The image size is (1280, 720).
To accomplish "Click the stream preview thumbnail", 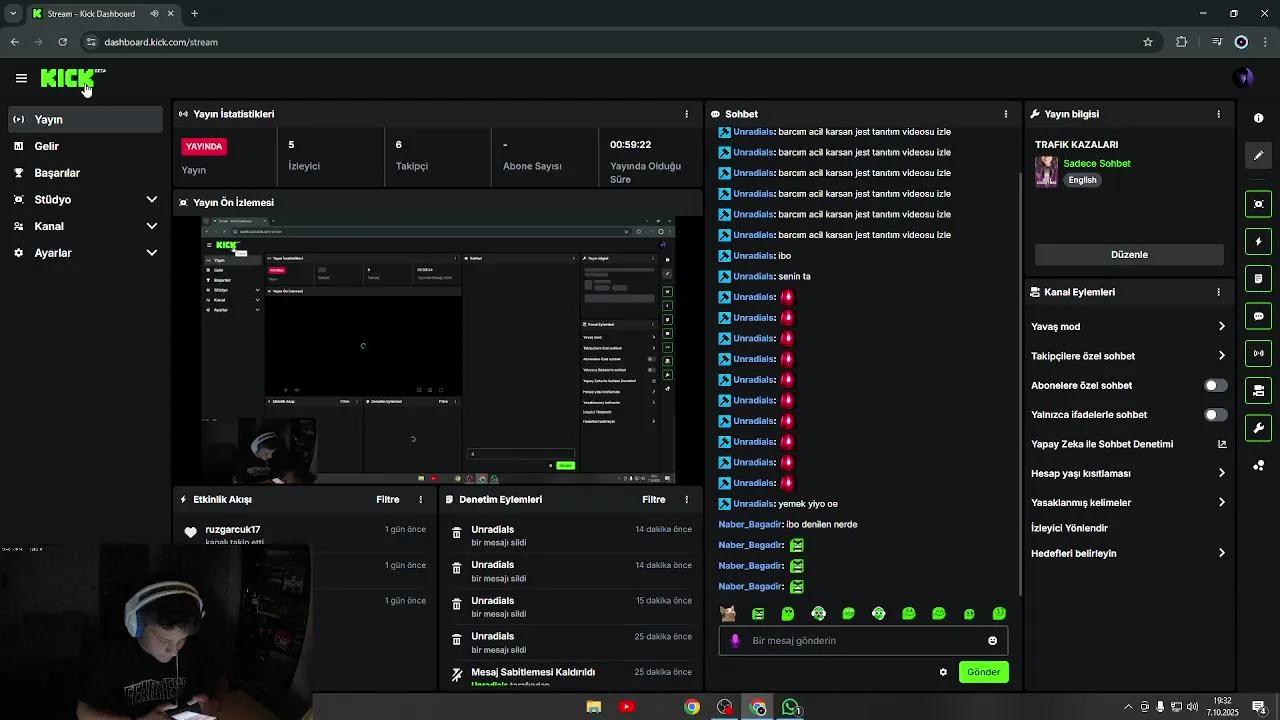I will coord(438,349).
